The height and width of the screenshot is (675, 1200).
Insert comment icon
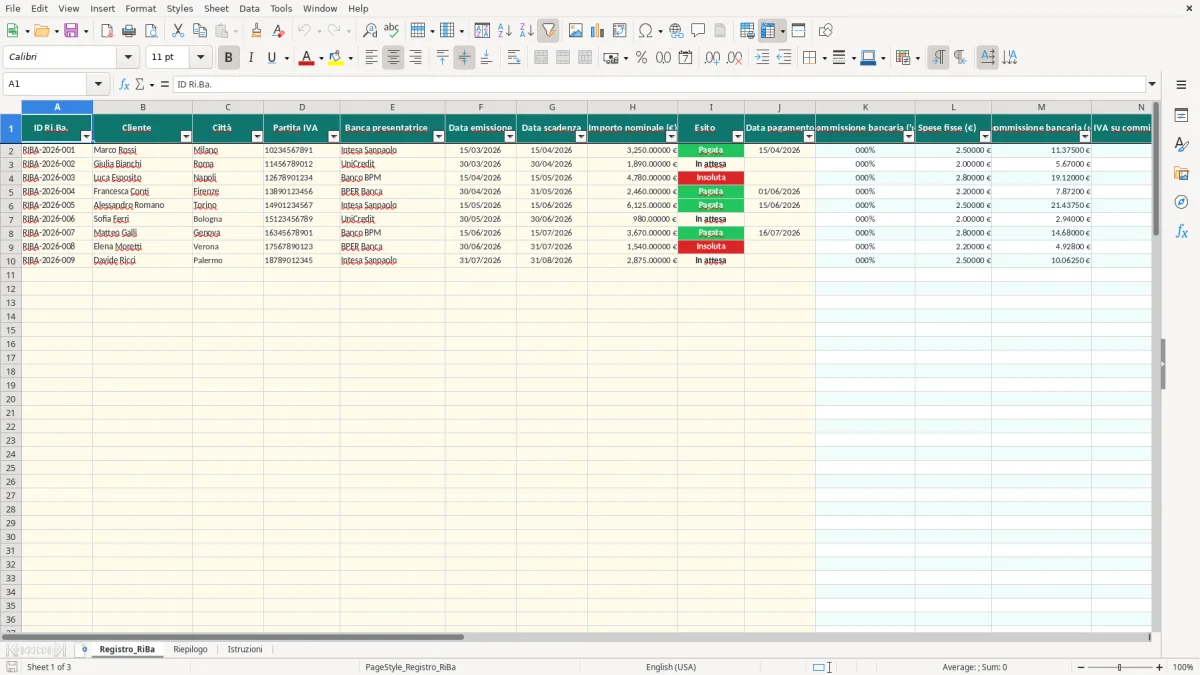click(x=698, y=31)
